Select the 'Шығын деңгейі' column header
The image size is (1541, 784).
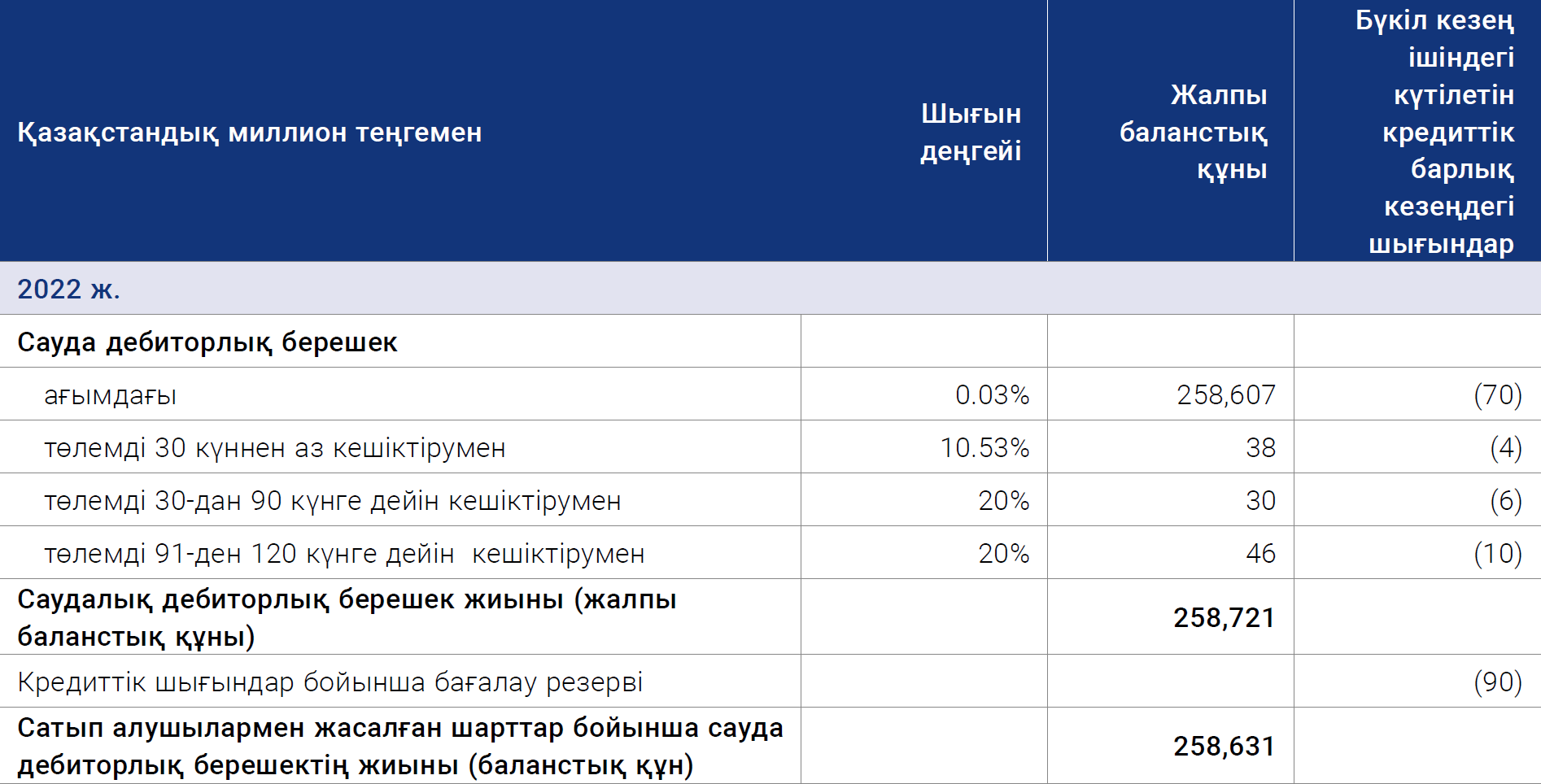(971, 132)
